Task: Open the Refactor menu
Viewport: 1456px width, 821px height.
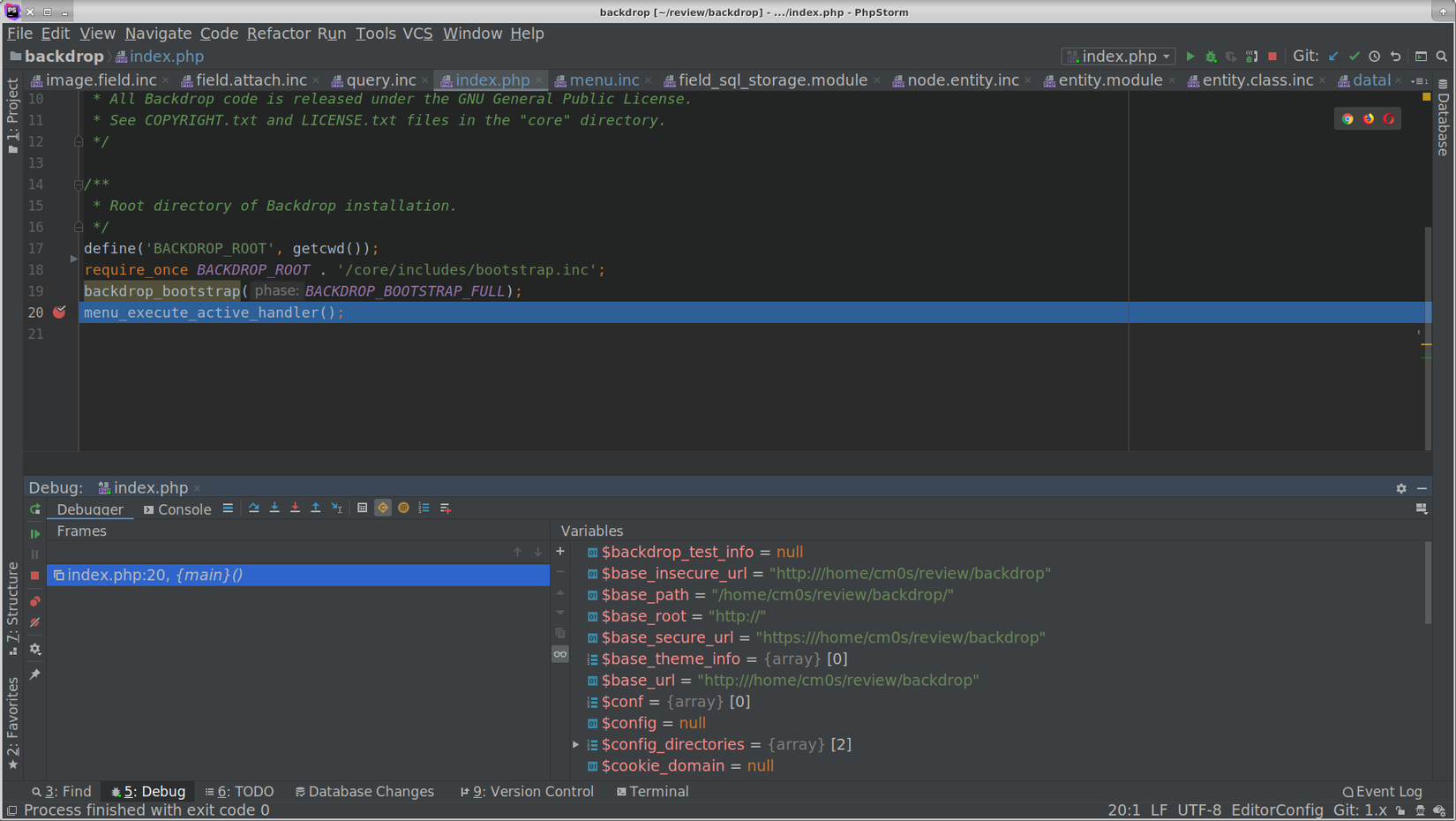Action: pyautogui.click(x=278, y=34)
